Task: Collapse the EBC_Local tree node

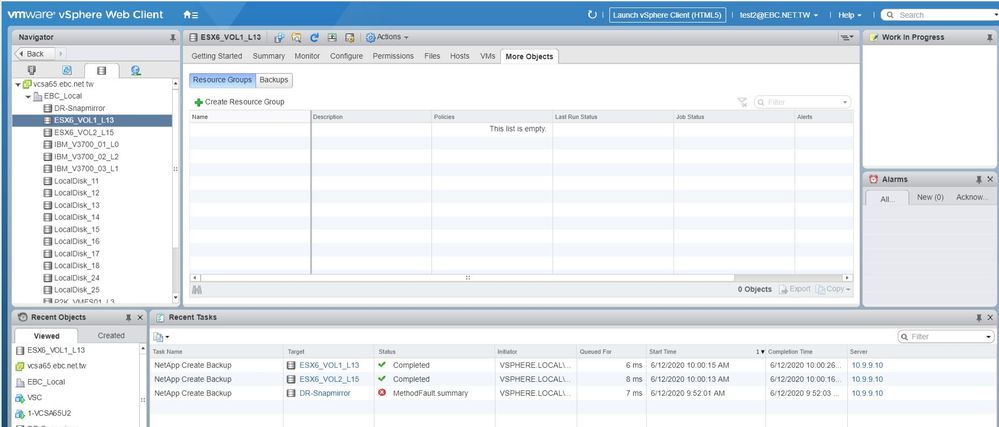Action: click(x=26, y=96)
